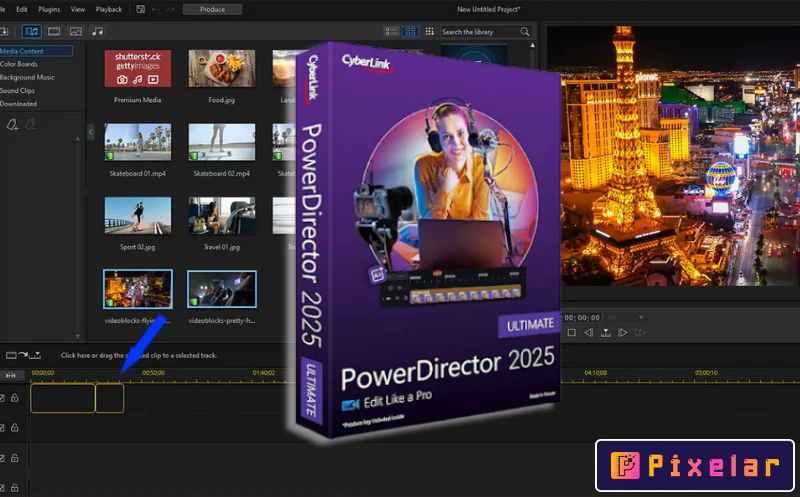Switch library to large thumbnail view

coord(410,32)
